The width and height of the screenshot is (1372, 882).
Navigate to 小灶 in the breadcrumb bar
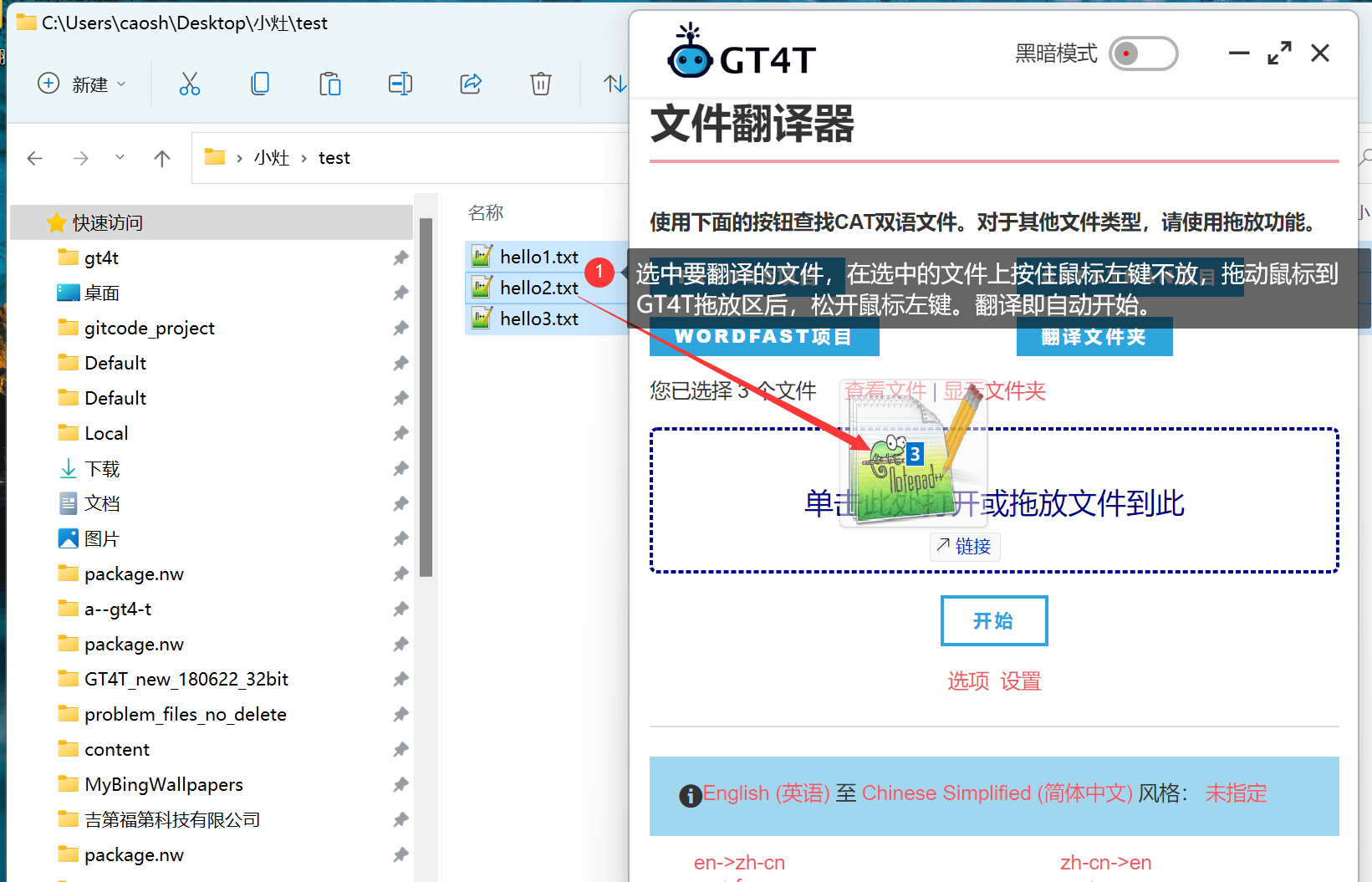(272, 157)
